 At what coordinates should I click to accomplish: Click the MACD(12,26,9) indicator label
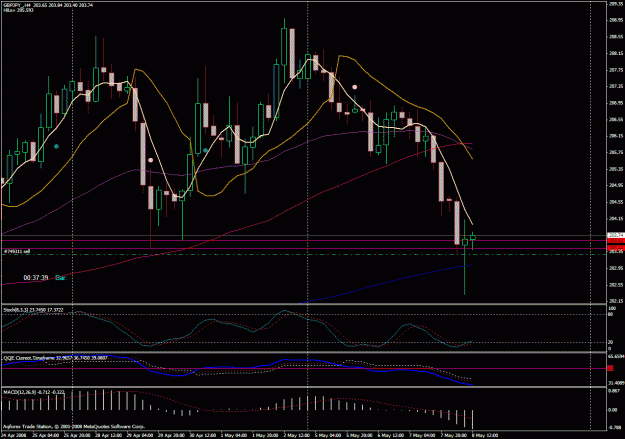point(34,393)
